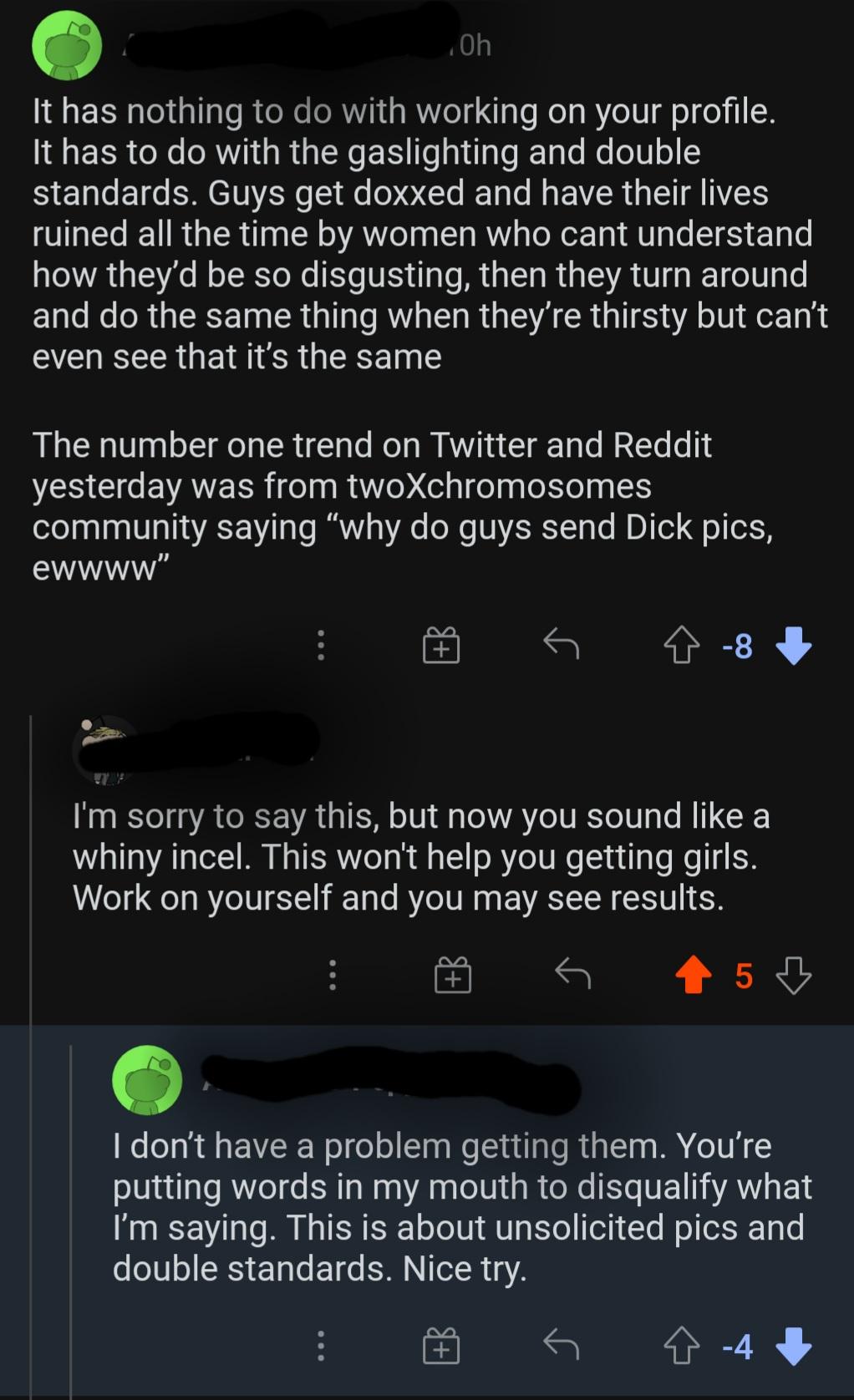The height and width of the screenshot is (1400, 854).
Task: Reply to the 'whiny incel' comment
Action: (573, 974)
